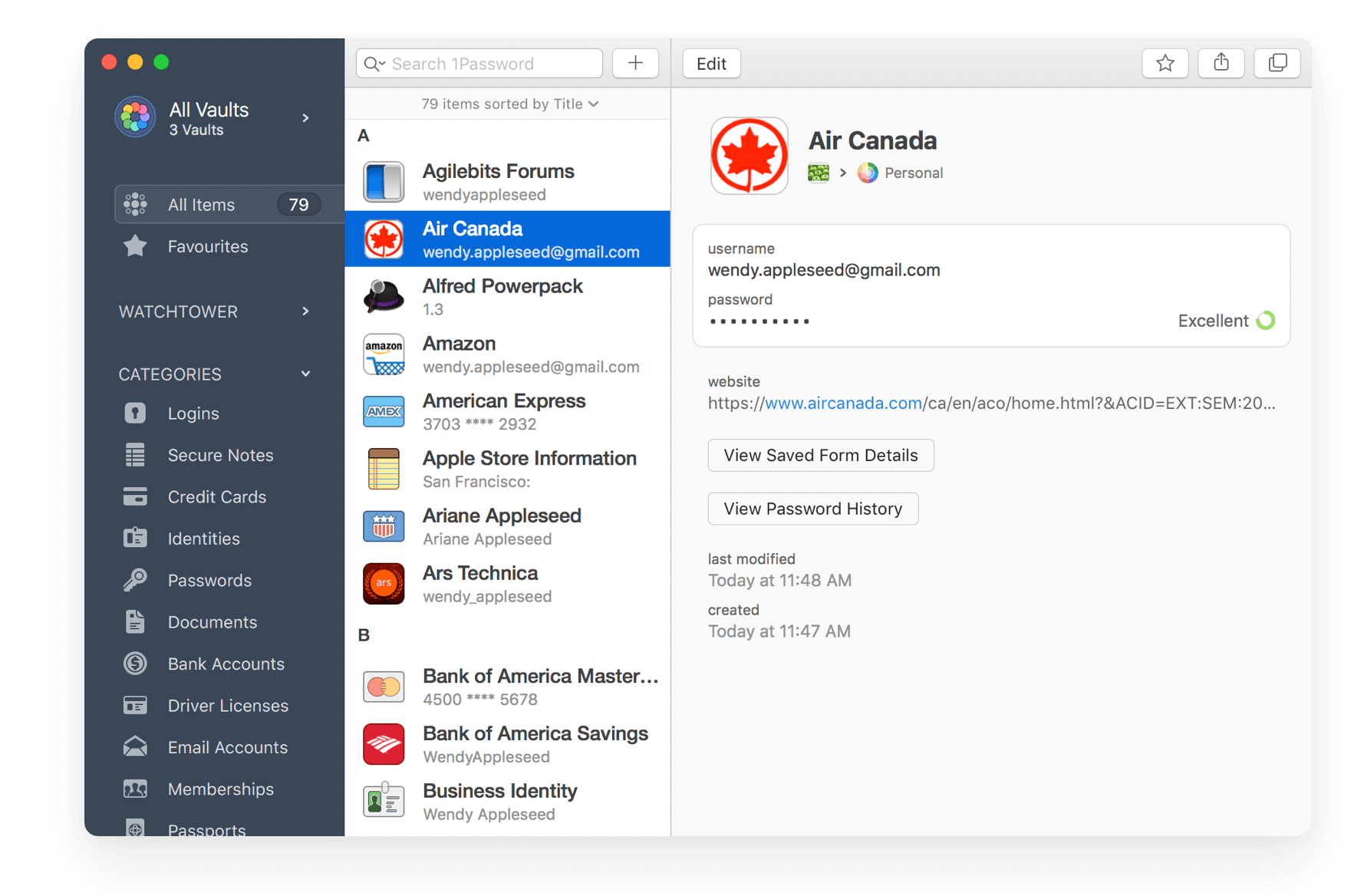
Task: Click the Excellent password strength indicator
Action: point(1226,321)
